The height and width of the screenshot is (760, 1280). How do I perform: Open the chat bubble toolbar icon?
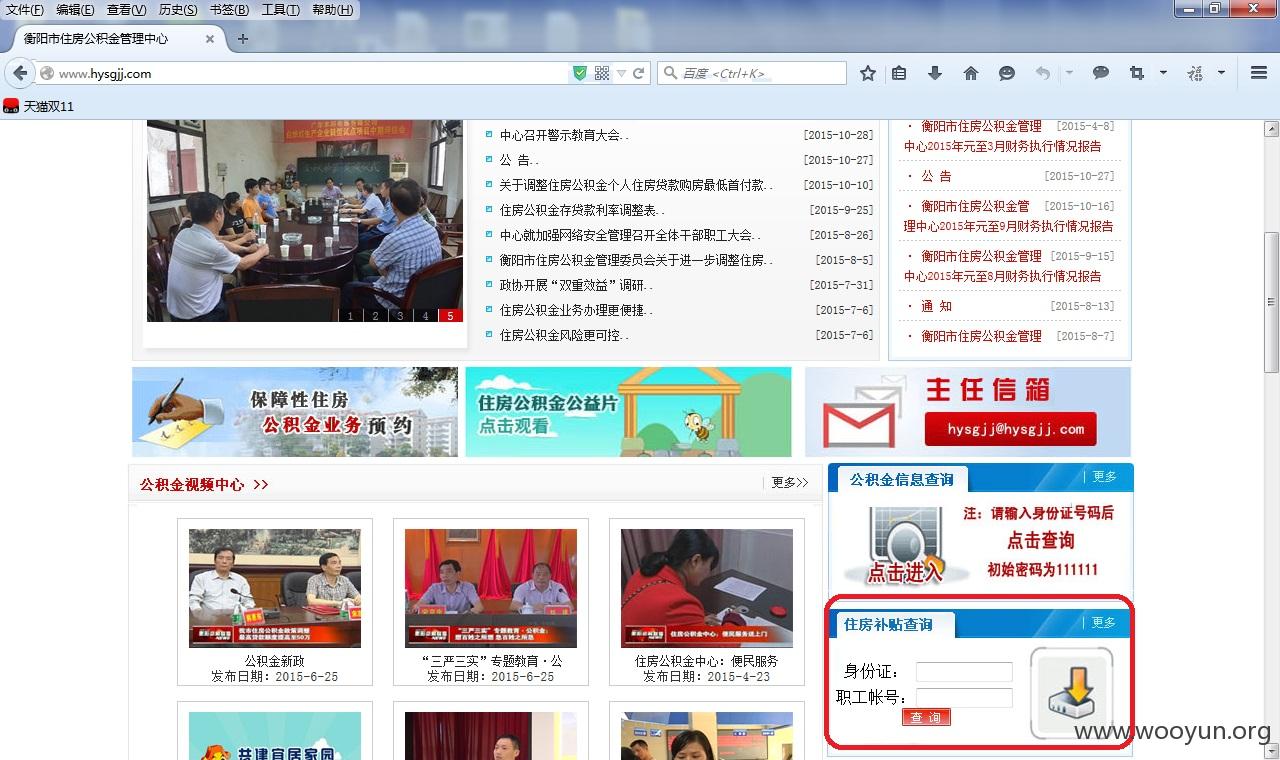pyautogui.click(x=1101, y=73)
